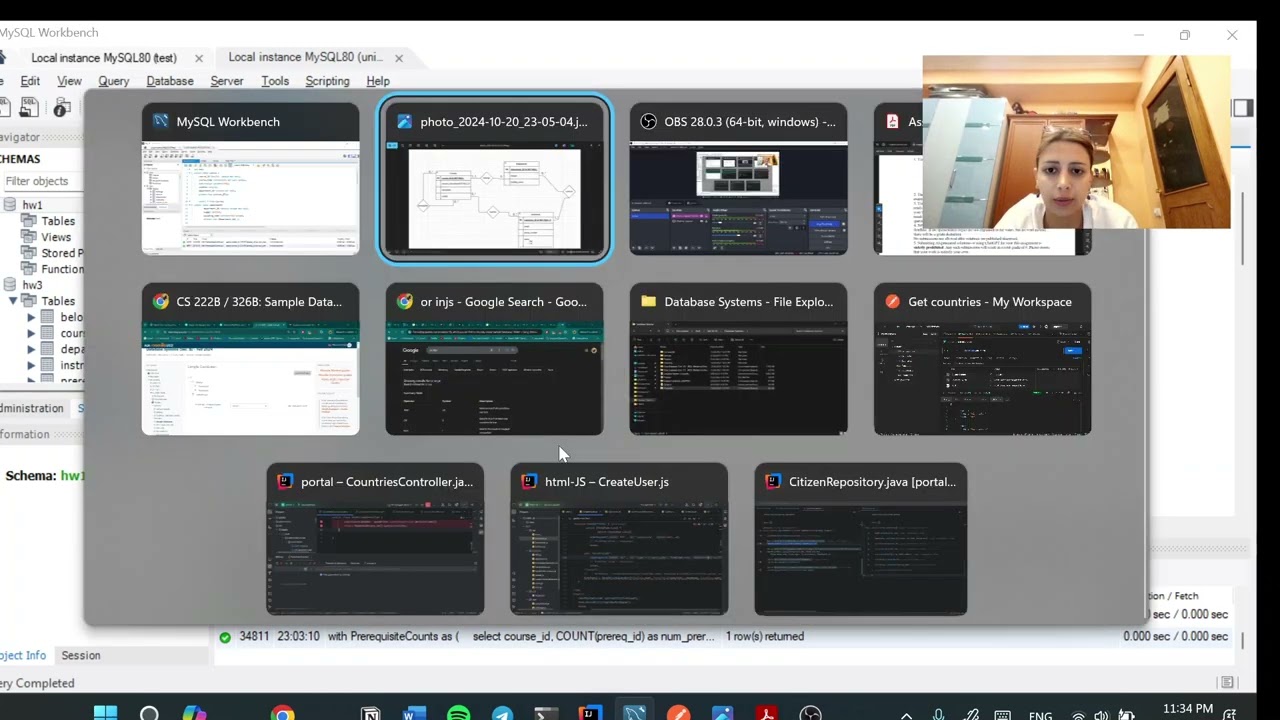Select the photo_2024-10-20 image window thumbnail
Image resolution: width=1280 pixels, height=720 pixels.
pyautogui.click(x=494, y=179)
